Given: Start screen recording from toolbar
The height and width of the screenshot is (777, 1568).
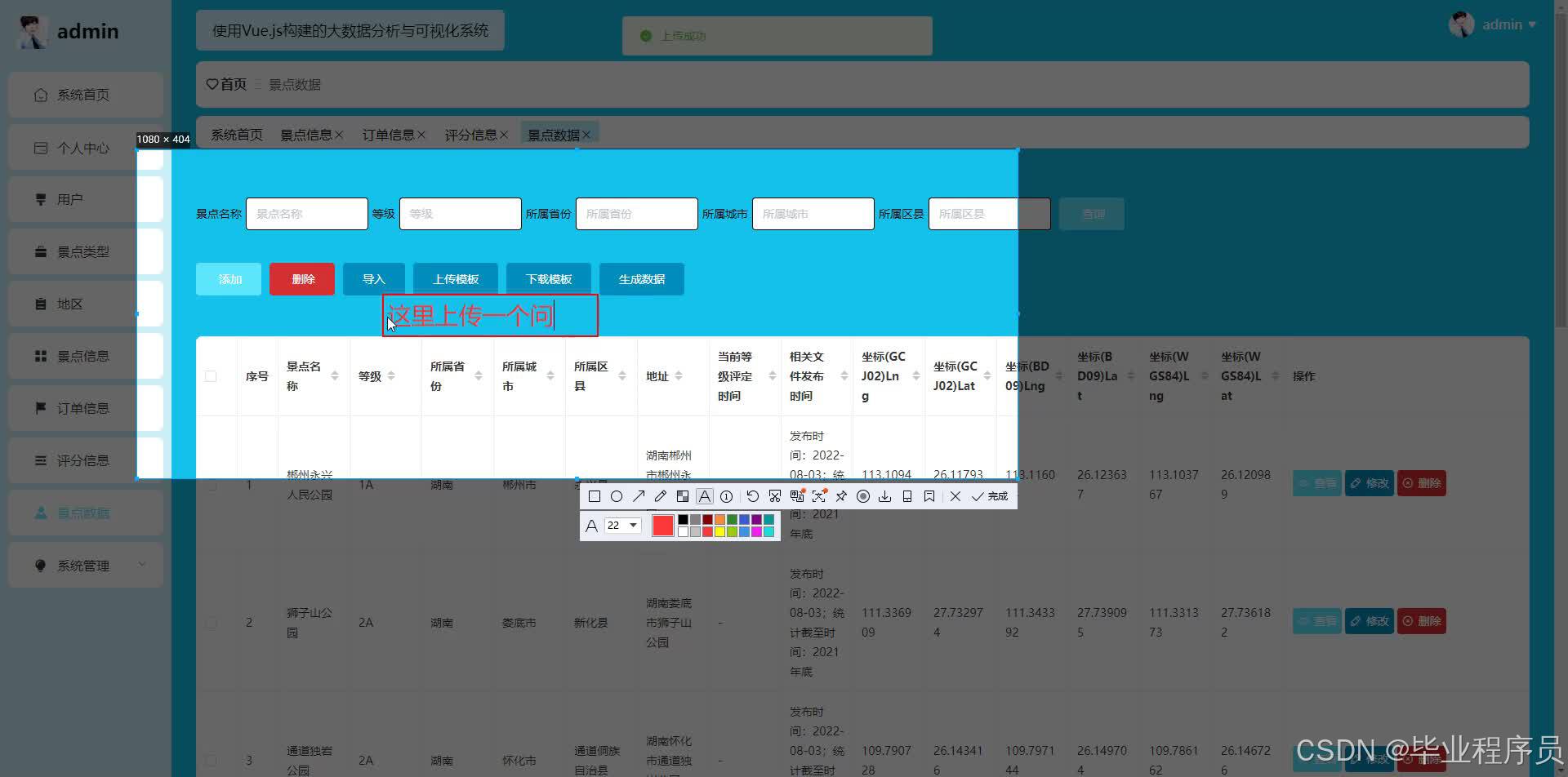Looking at the screenshot, I should [x=863, y=496].
